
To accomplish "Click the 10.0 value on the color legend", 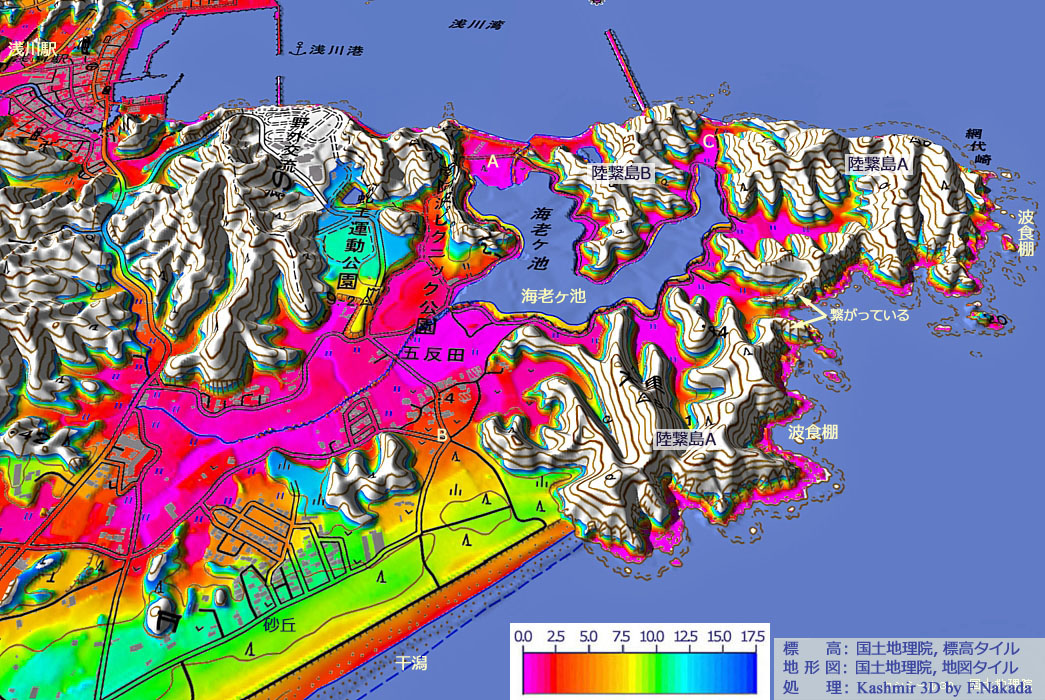I will (652, 636).
